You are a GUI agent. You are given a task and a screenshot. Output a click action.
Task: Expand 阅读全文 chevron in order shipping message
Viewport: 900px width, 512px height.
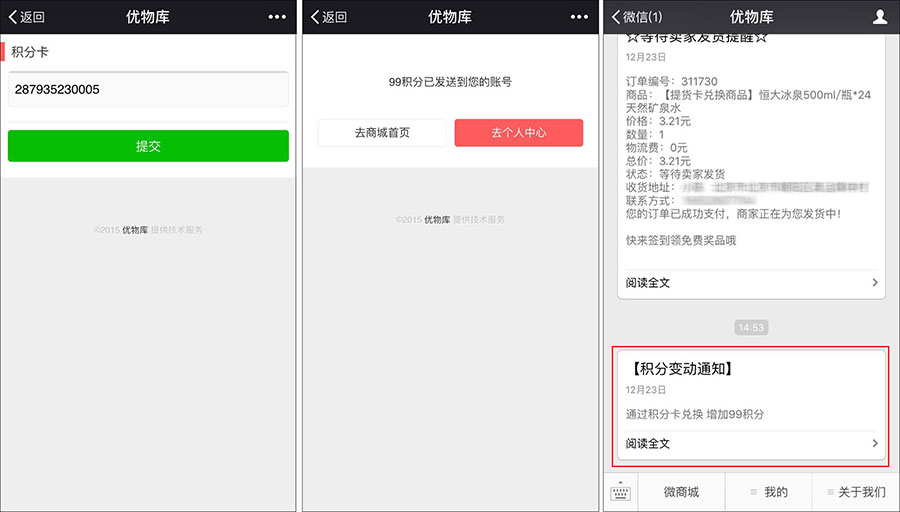[875, 283]
